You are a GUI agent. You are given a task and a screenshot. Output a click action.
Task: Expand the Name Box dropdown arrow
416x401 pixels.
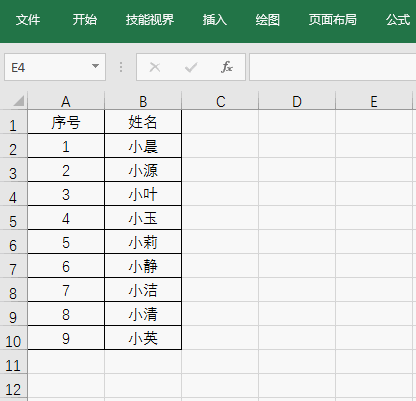[x=95, y=66]
